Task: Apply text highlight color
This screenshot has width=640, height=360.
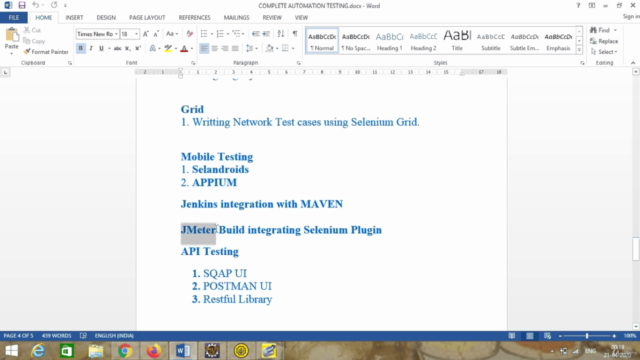Action: point(168,48)
